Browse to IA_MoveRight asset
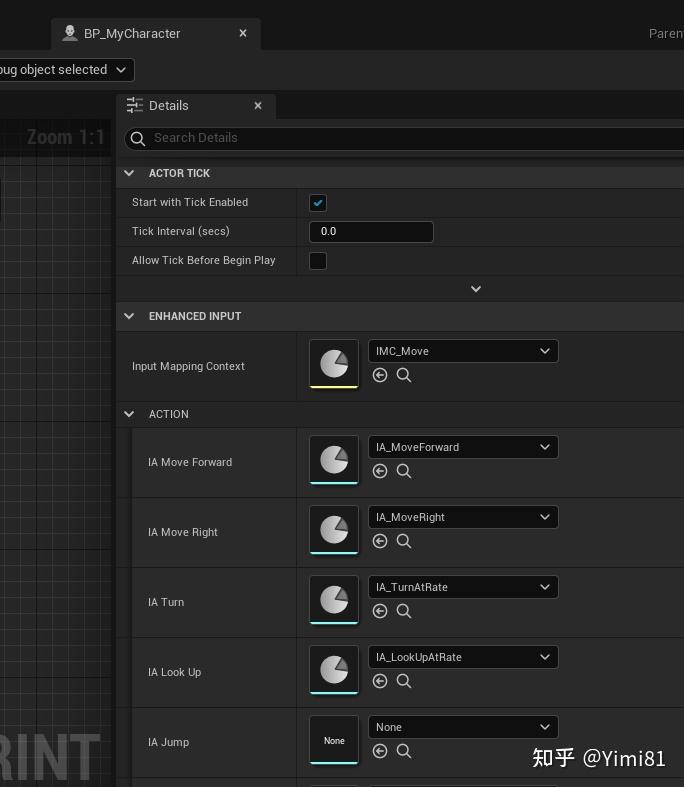This screenshot has width=684, height=787. tap(404, 541)
